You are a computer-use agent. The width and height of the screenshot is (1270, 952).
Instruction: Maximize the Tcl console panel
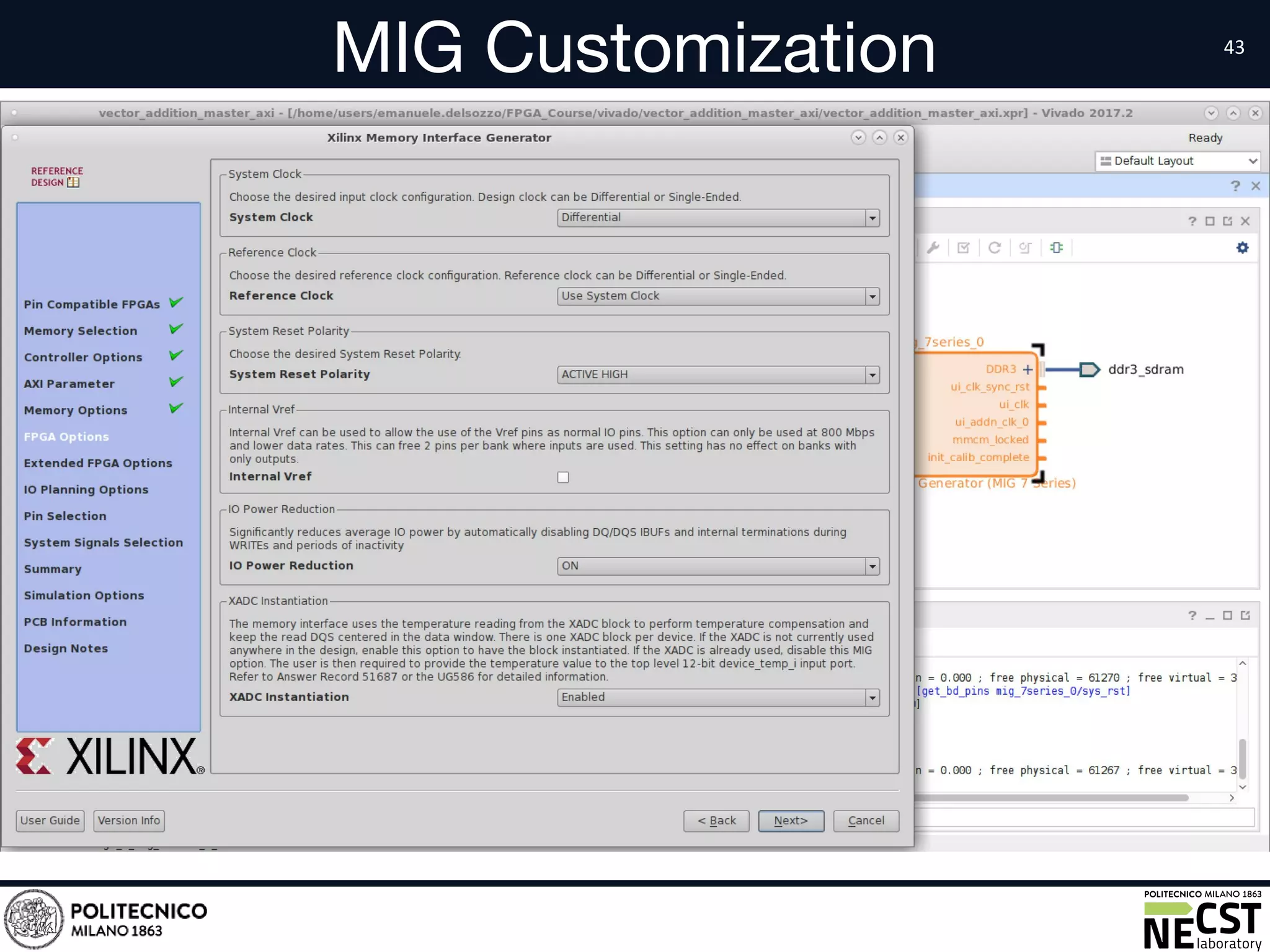click(1227, 615)
